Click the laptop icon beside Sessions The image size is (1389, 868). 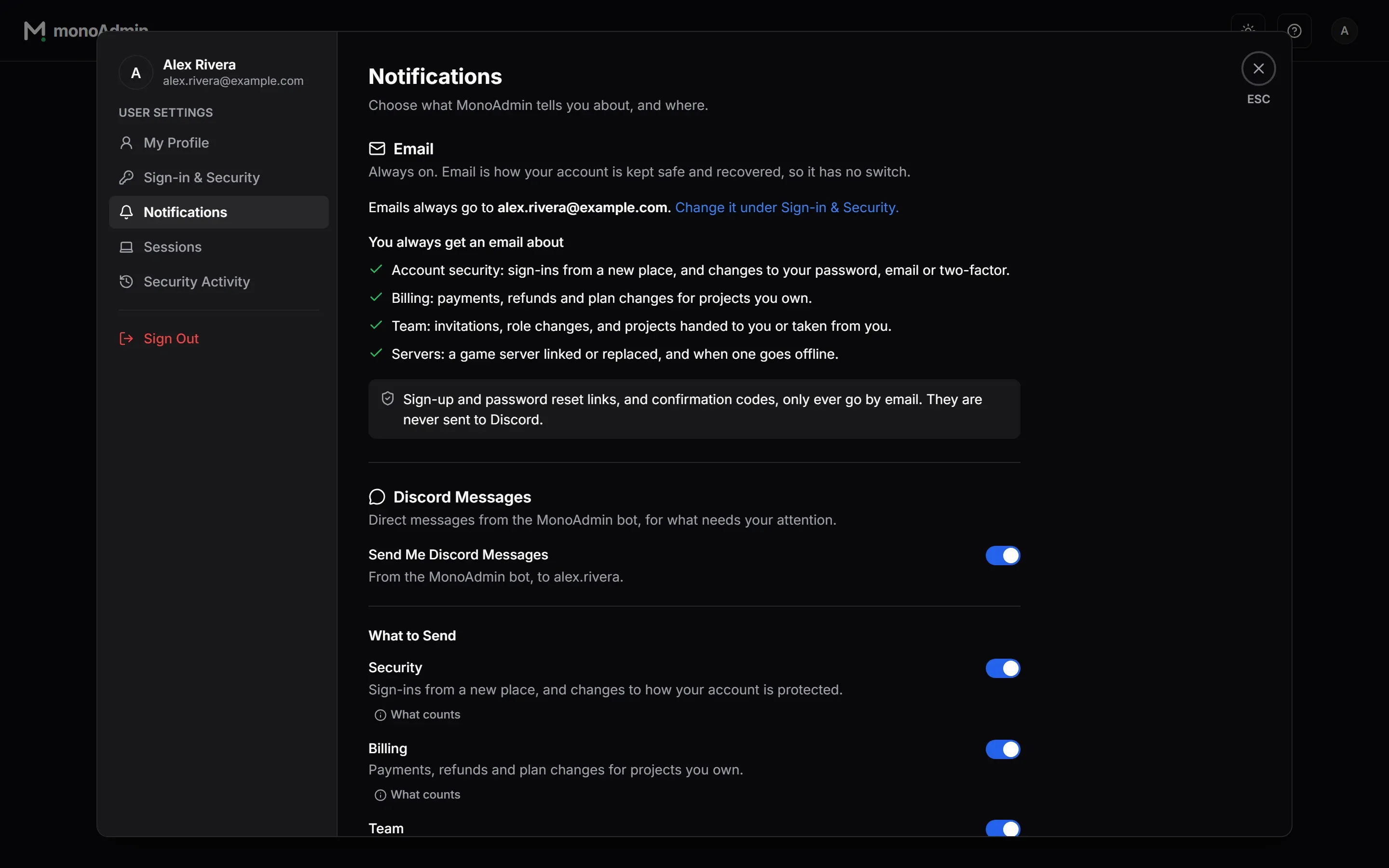pyautogui.click(x=126, y=247)
